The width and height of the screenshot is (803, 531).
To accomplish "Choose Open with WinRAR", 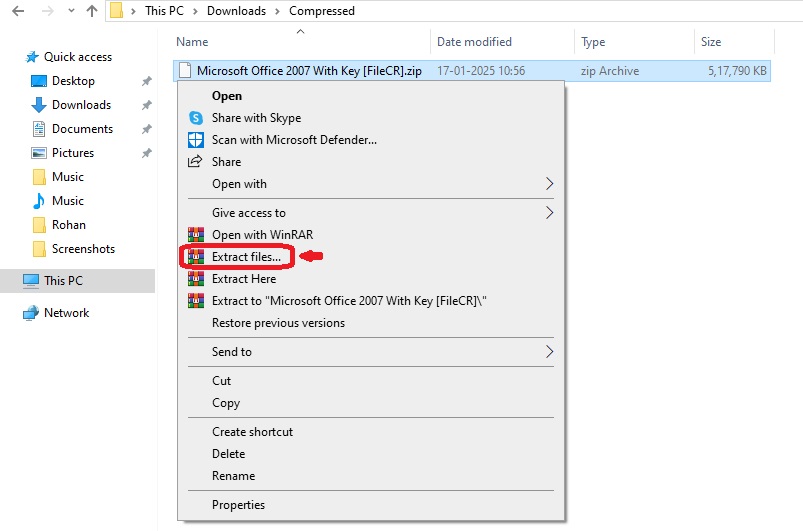I will [x=263, y=235].
